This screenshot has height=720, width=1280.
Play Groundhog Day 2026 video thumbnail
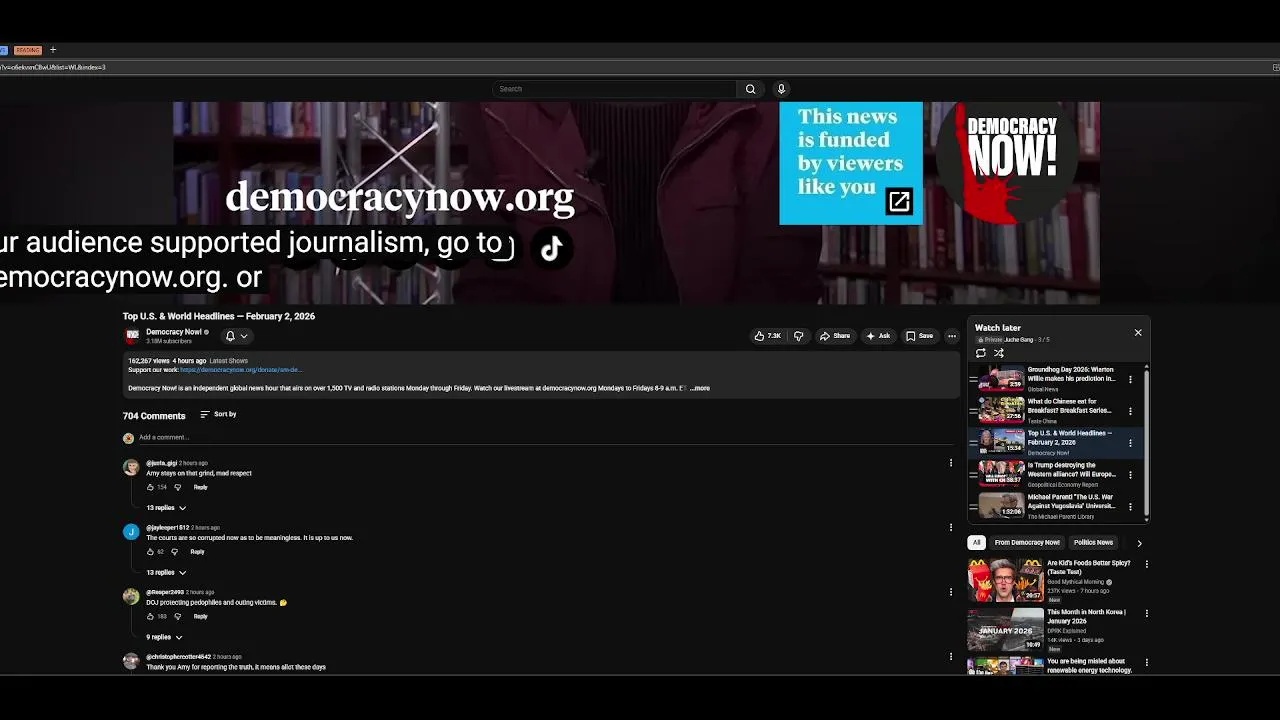tap(1001, 378)
